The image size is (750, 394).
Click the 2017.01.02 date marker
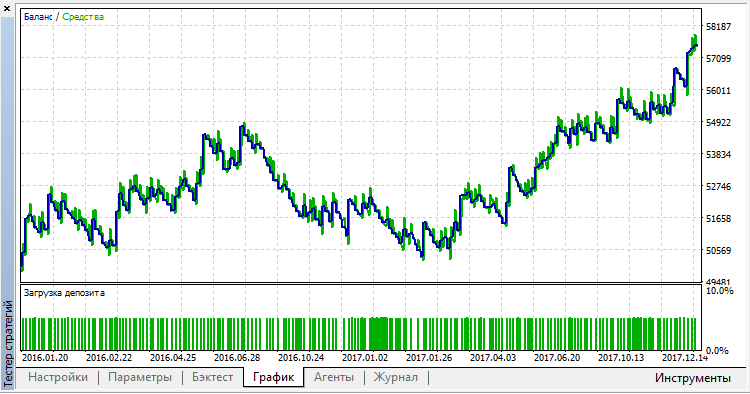pos(365,357)
